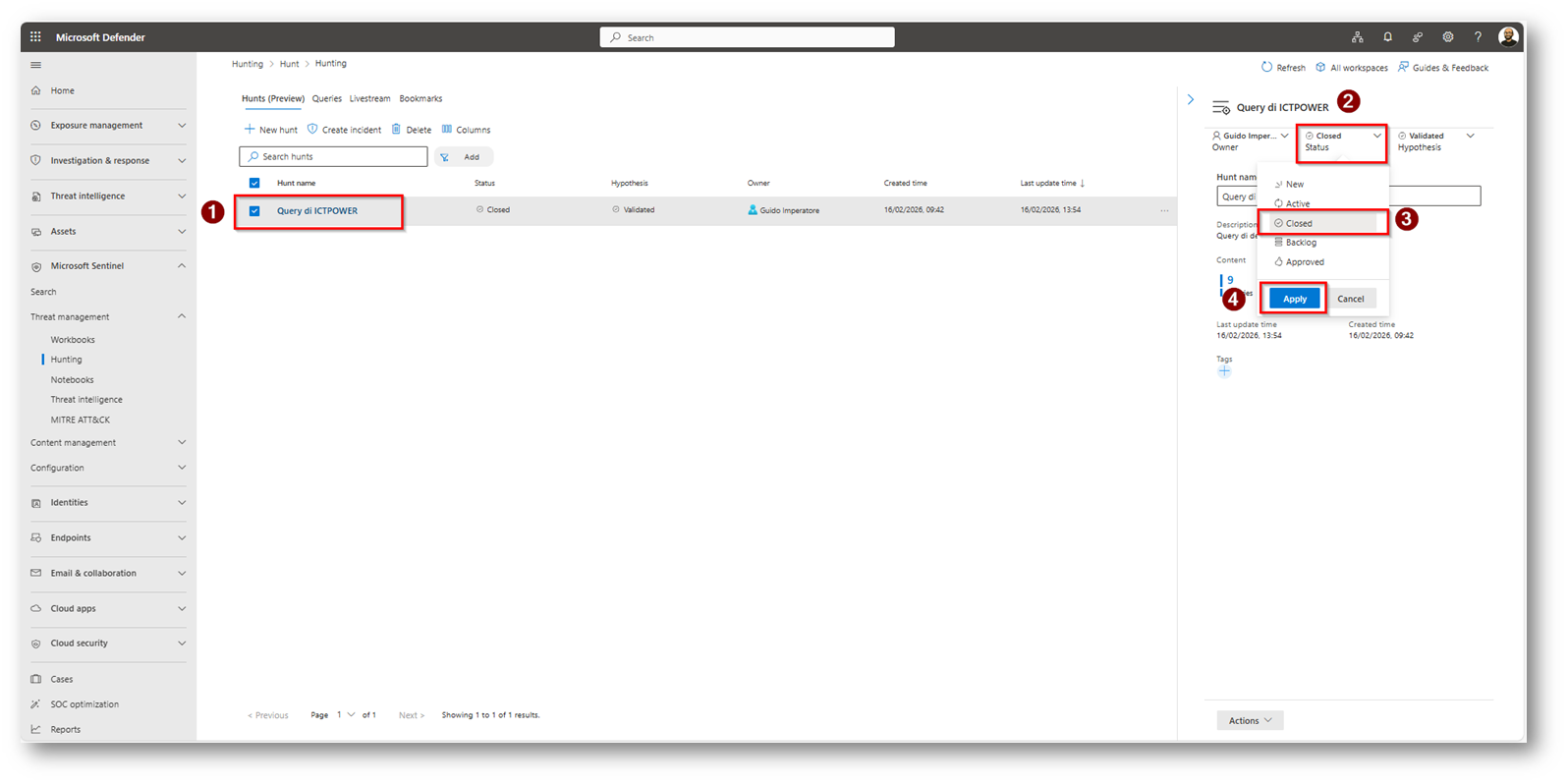This screenshot has width=1568, height=784.
Task: Open the user profile avatar
Action: 1508,37
